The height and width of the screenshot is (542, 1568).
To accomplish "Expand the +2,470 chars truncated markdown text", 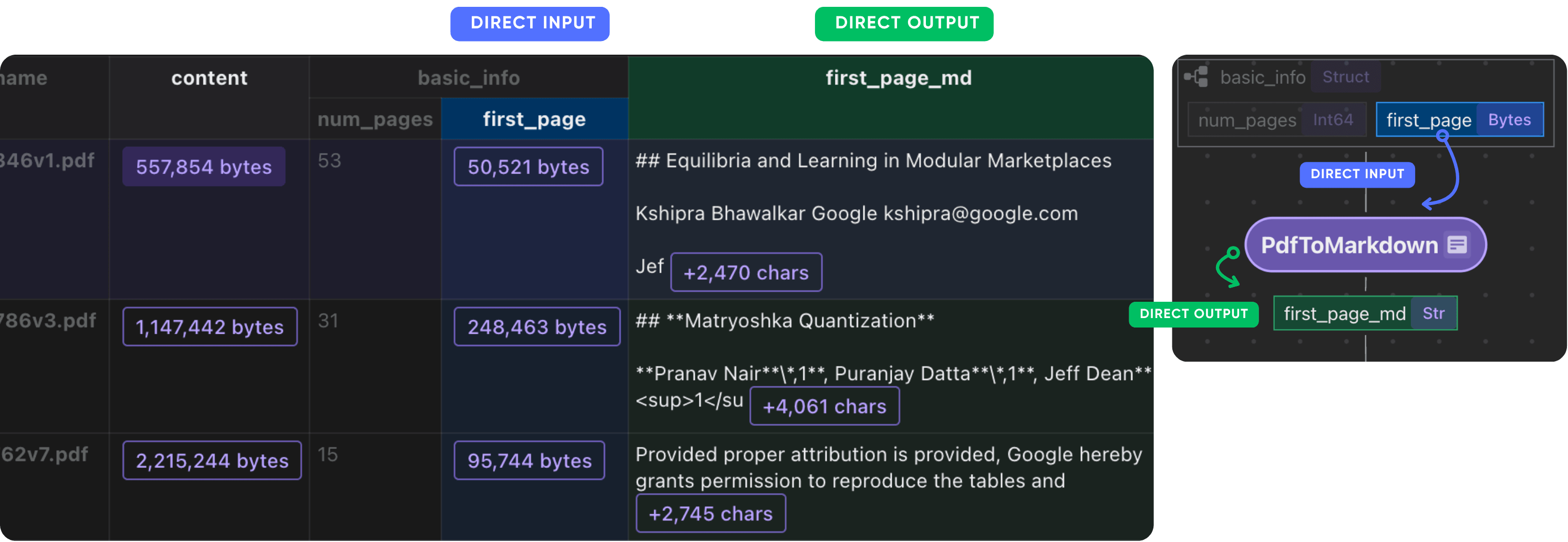I will [746, 272].
